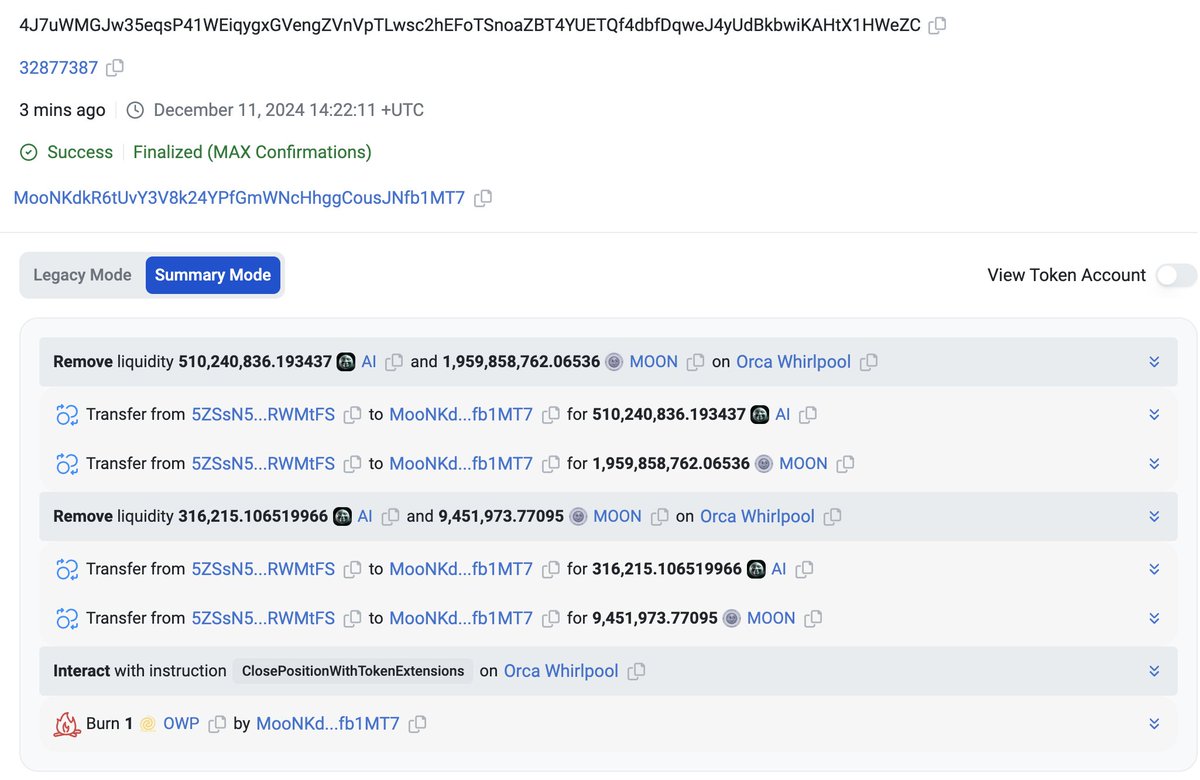Copy OWP token in Burn row

point(217,724)
